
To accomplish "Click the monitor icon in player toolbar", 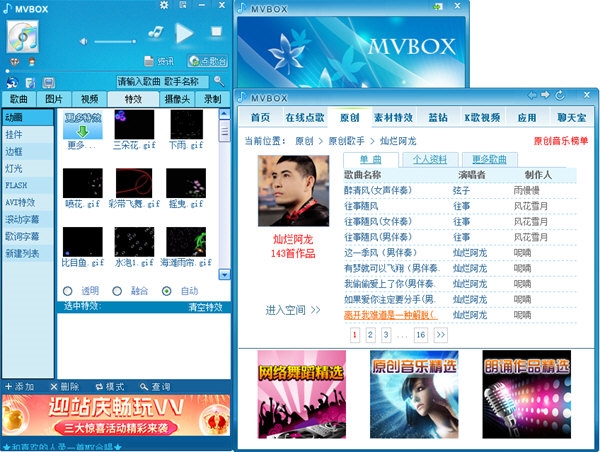I will [49, 82].
